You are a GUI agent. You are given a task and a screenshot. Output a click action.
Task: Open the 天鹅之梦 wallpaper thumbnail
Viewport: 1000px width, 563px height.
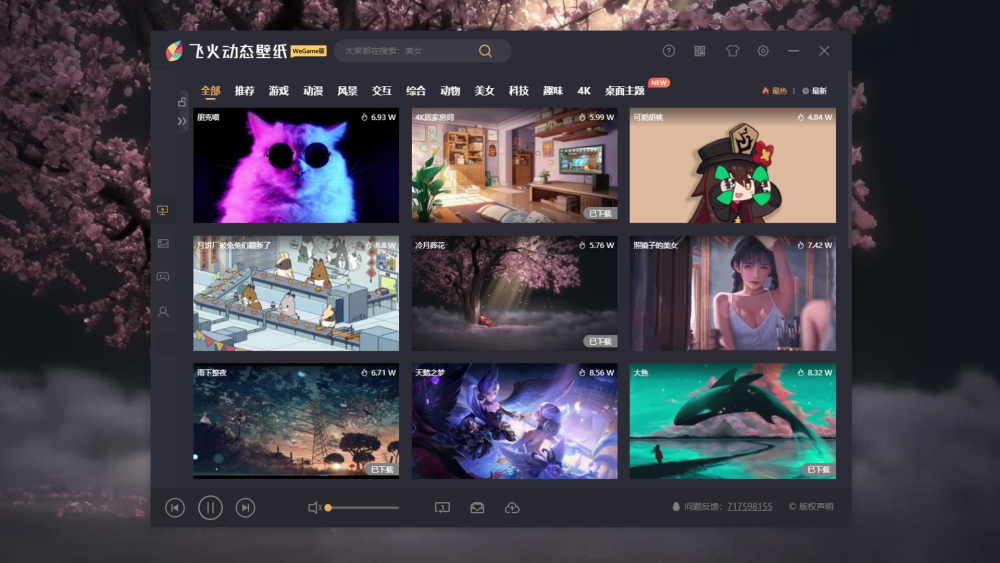tap(515, 421)
